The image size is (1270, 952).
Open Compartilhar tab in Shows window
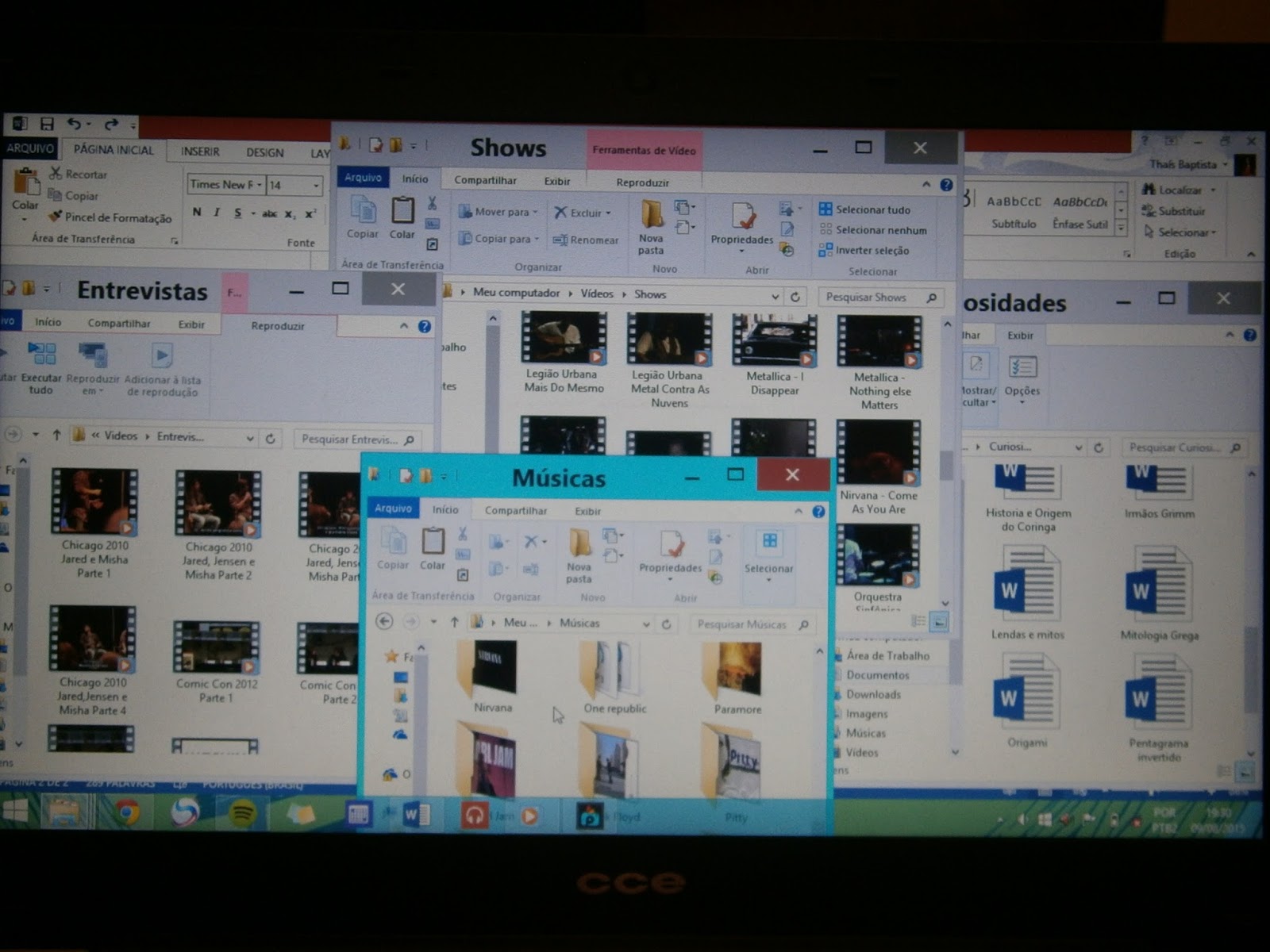485,180
